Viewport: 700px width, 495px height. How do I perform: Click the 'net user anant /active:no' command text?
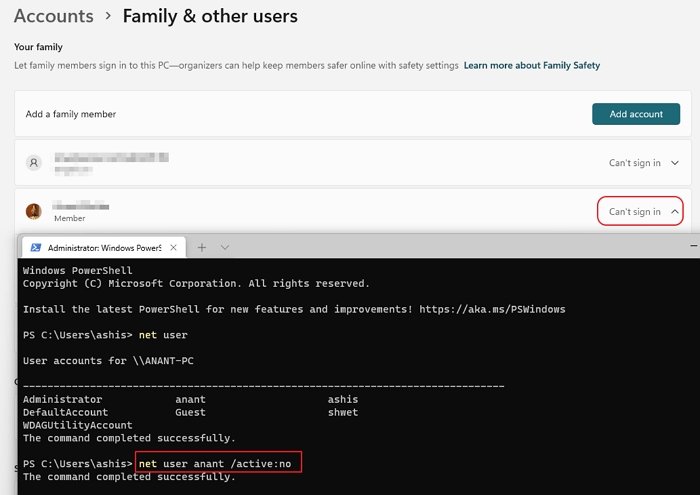pyautogui.click(x=215, y=464)
